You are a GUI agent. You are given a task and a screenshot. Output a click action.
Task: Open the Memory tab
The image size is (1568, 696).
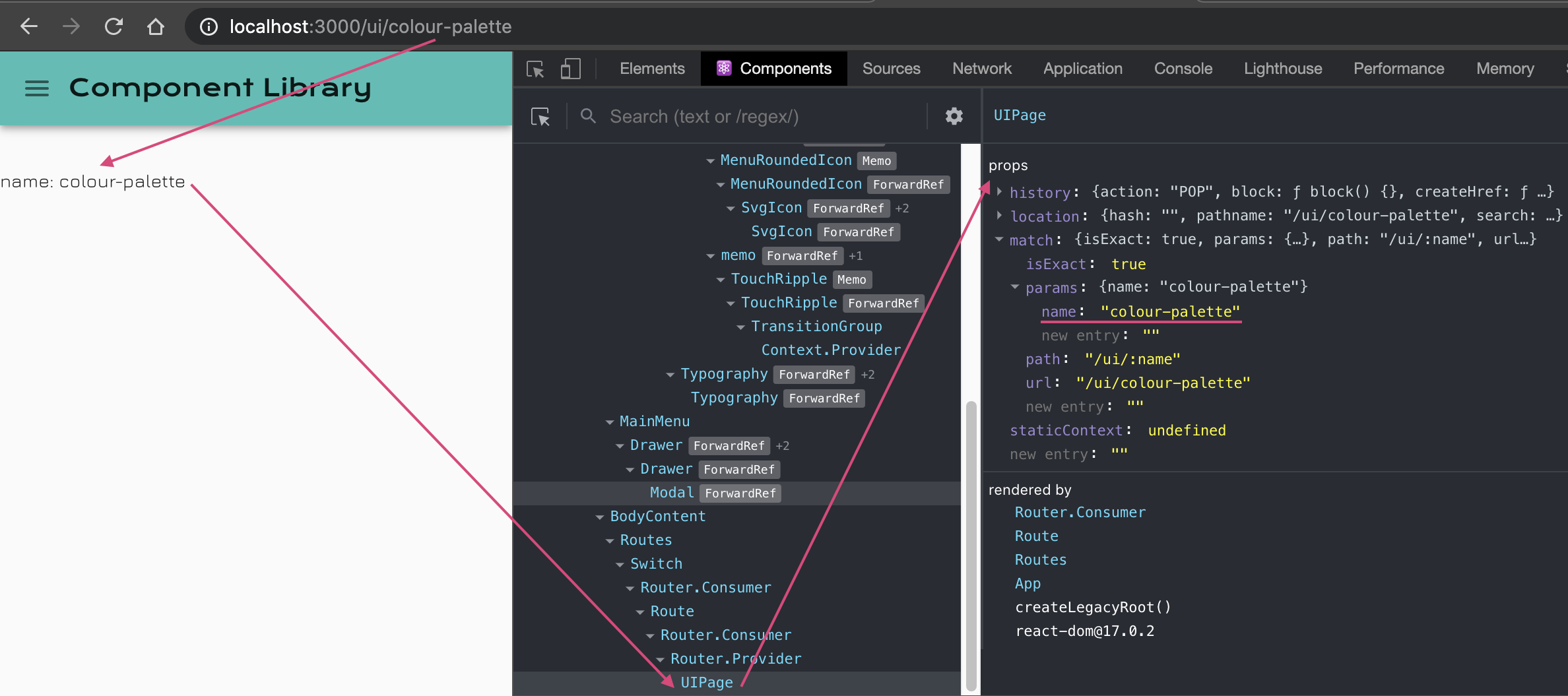[1505, 69]
